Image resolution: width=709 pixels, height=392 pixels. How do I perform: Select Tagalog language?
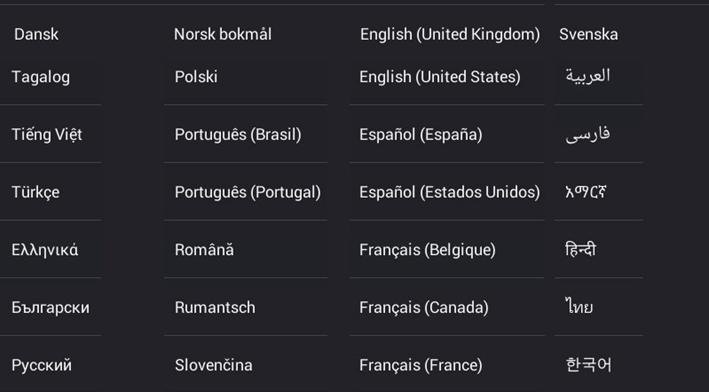click(x=41, y=77)
